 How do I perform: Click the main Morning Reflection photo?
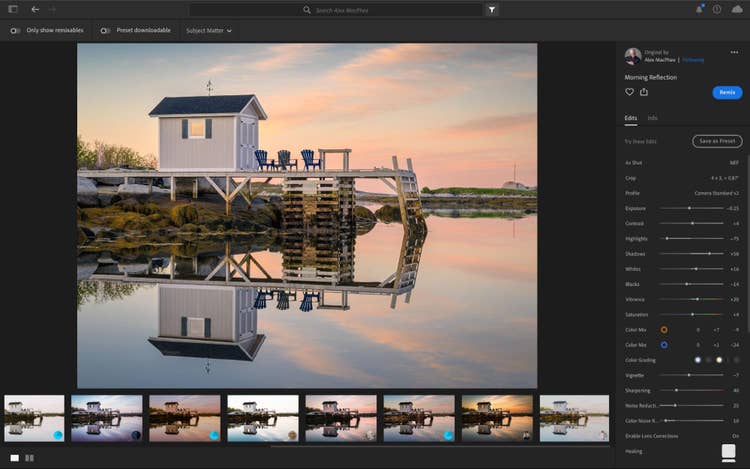pos(307,216)
